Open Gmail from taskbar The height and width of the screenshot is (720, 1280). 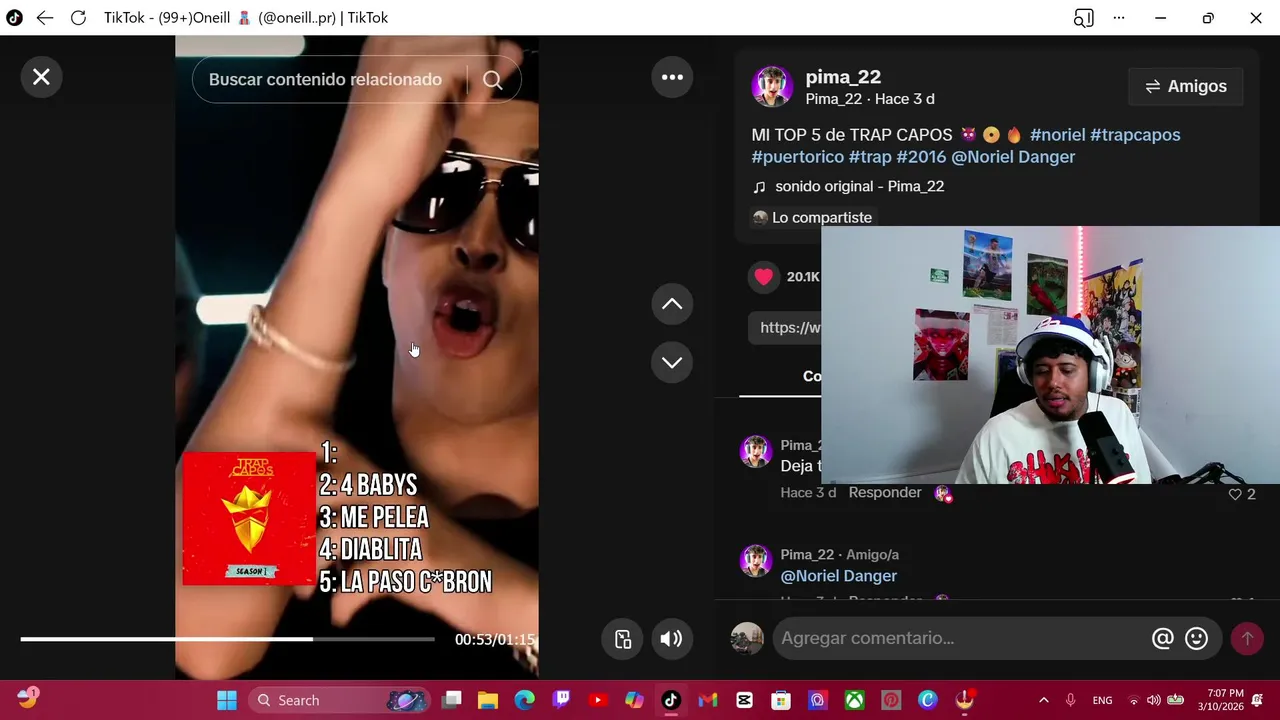[708, 700]
